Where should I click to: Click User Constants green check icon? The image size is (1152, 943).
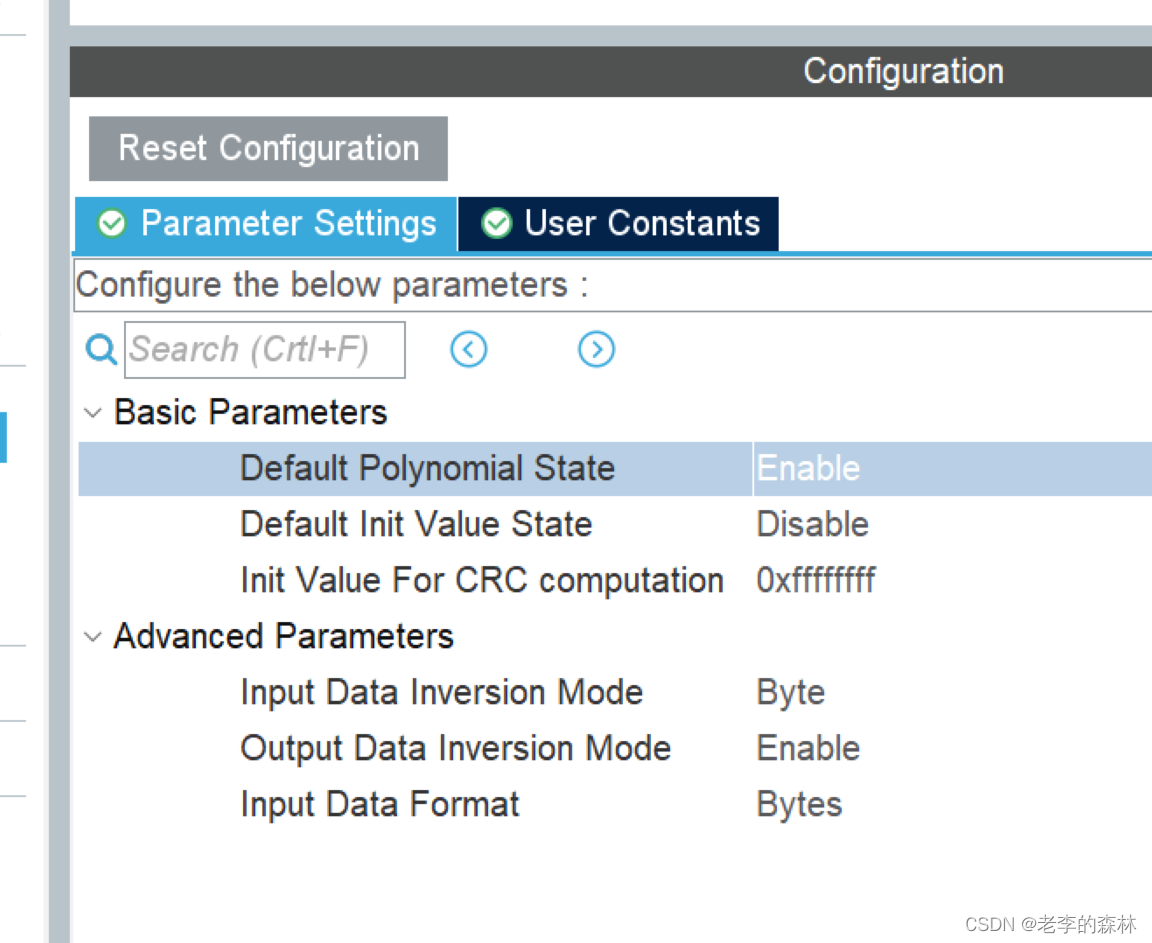[497, 223]
